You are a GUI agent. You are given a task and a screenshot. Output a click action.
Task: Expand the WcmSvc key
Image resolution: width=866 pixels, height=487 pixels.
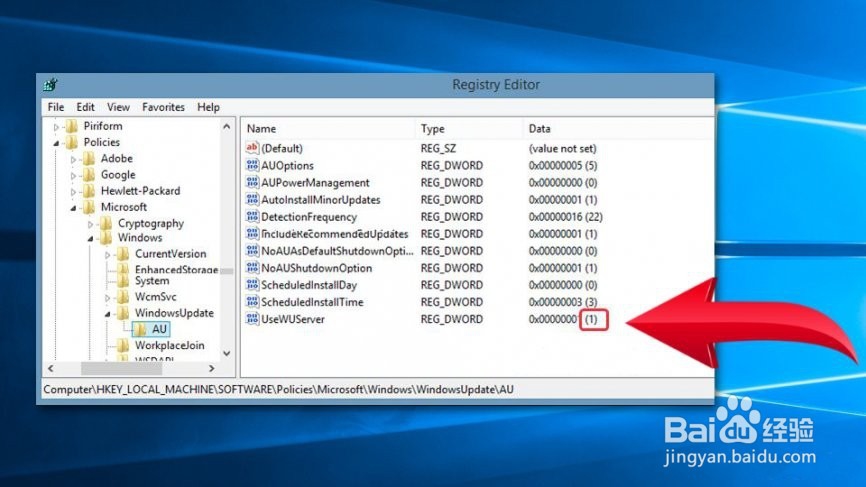108,298
